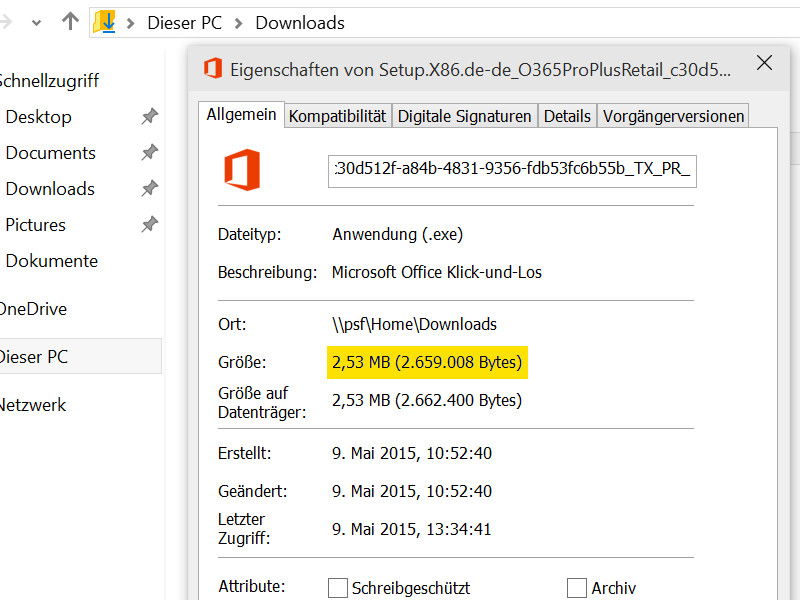This screenshot has height=600, width=800.
Task: Open the recent locations chevron dropdown
Action: click(36, 23)
